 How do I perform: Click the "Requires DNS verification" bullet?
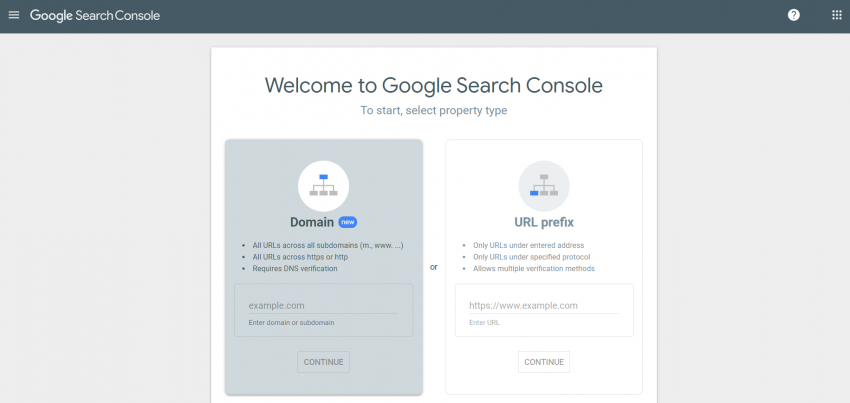tap(295, 268)
